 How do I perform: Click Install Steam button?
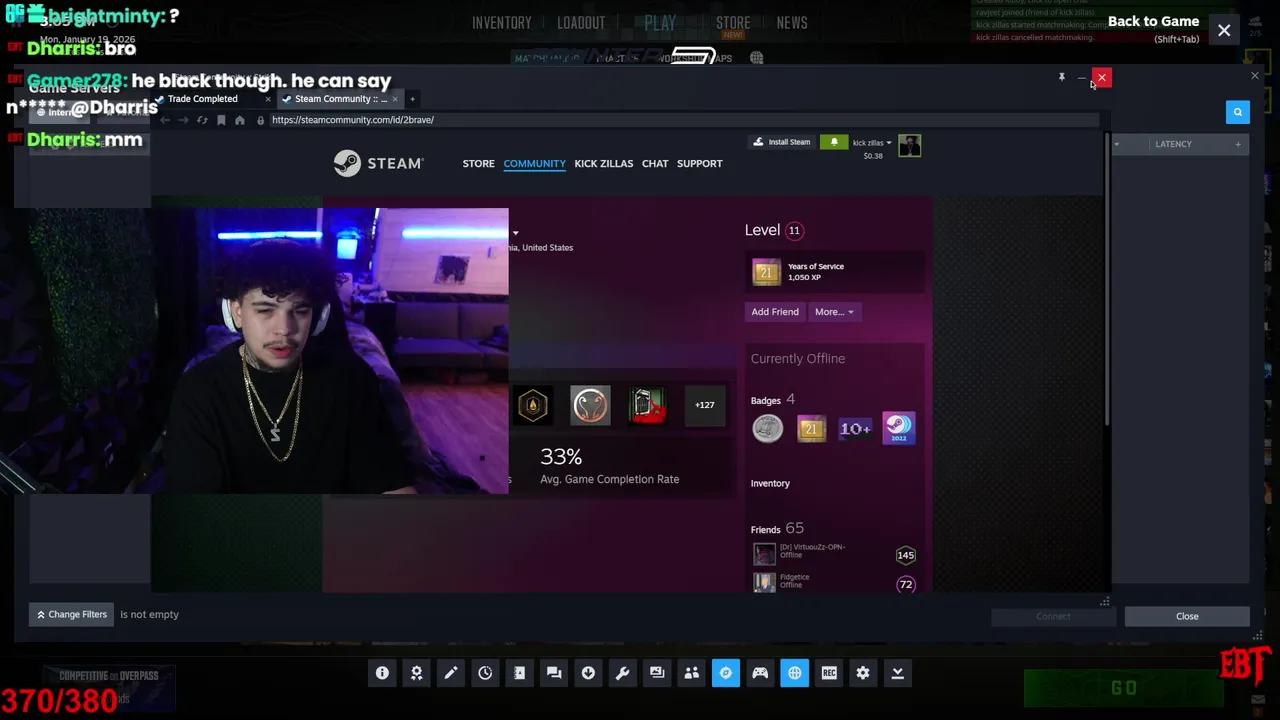781,143
